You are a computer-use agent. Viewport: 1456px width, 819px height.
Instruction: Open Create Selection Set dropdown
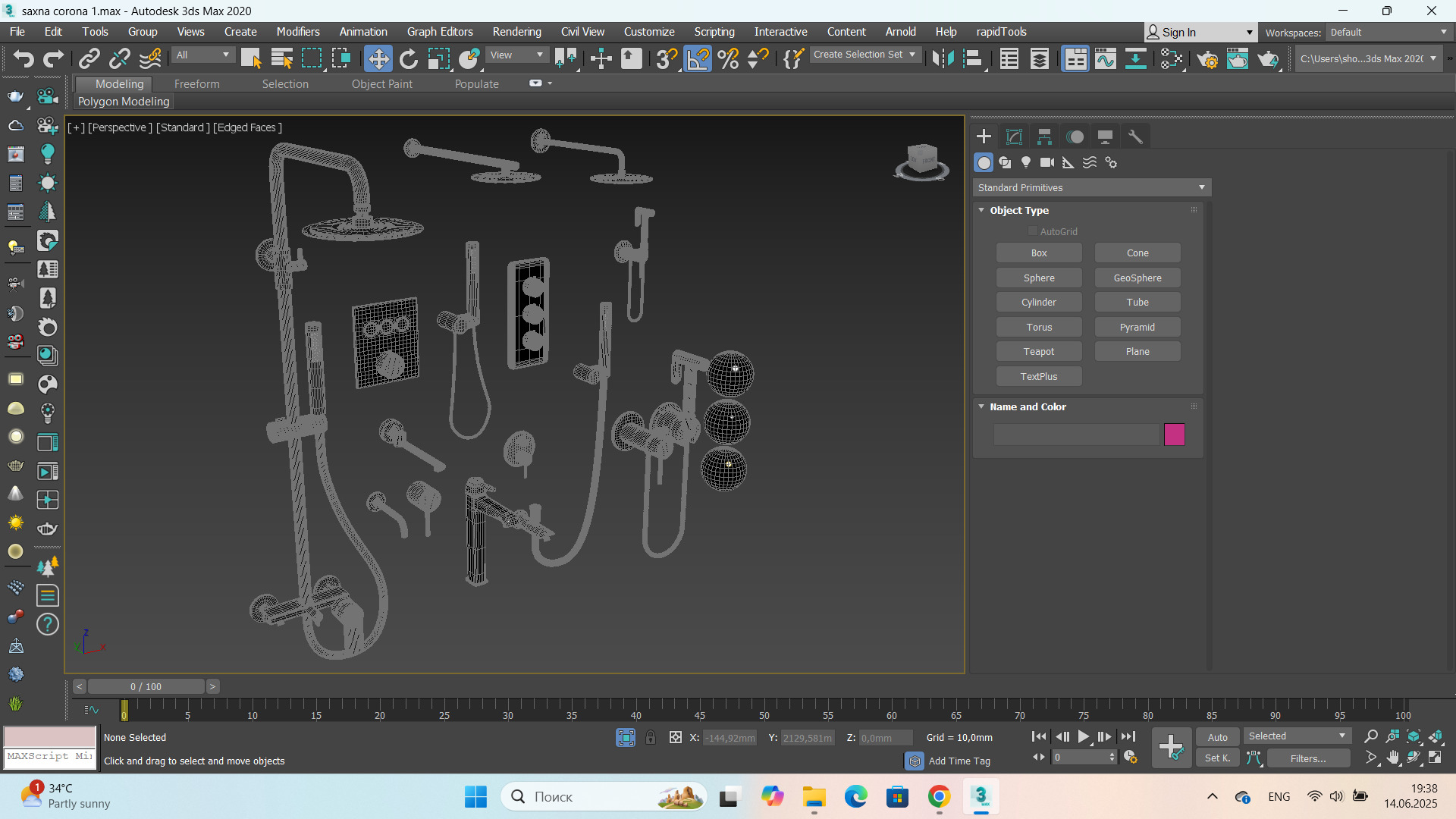tap(865, 55)
